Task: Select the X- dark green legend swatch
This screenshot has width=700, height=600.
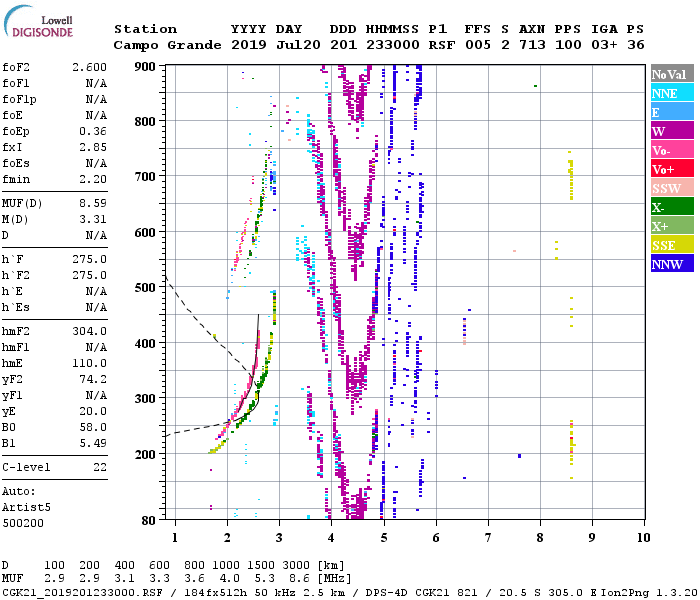Action: [x=672, y=207]
